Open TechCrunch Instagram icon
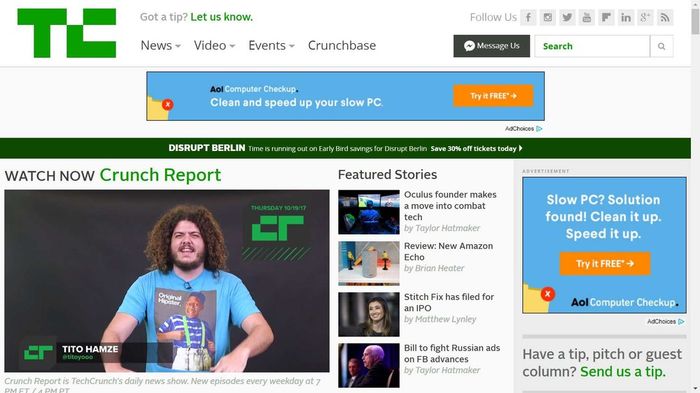 (x=548, y=17)
